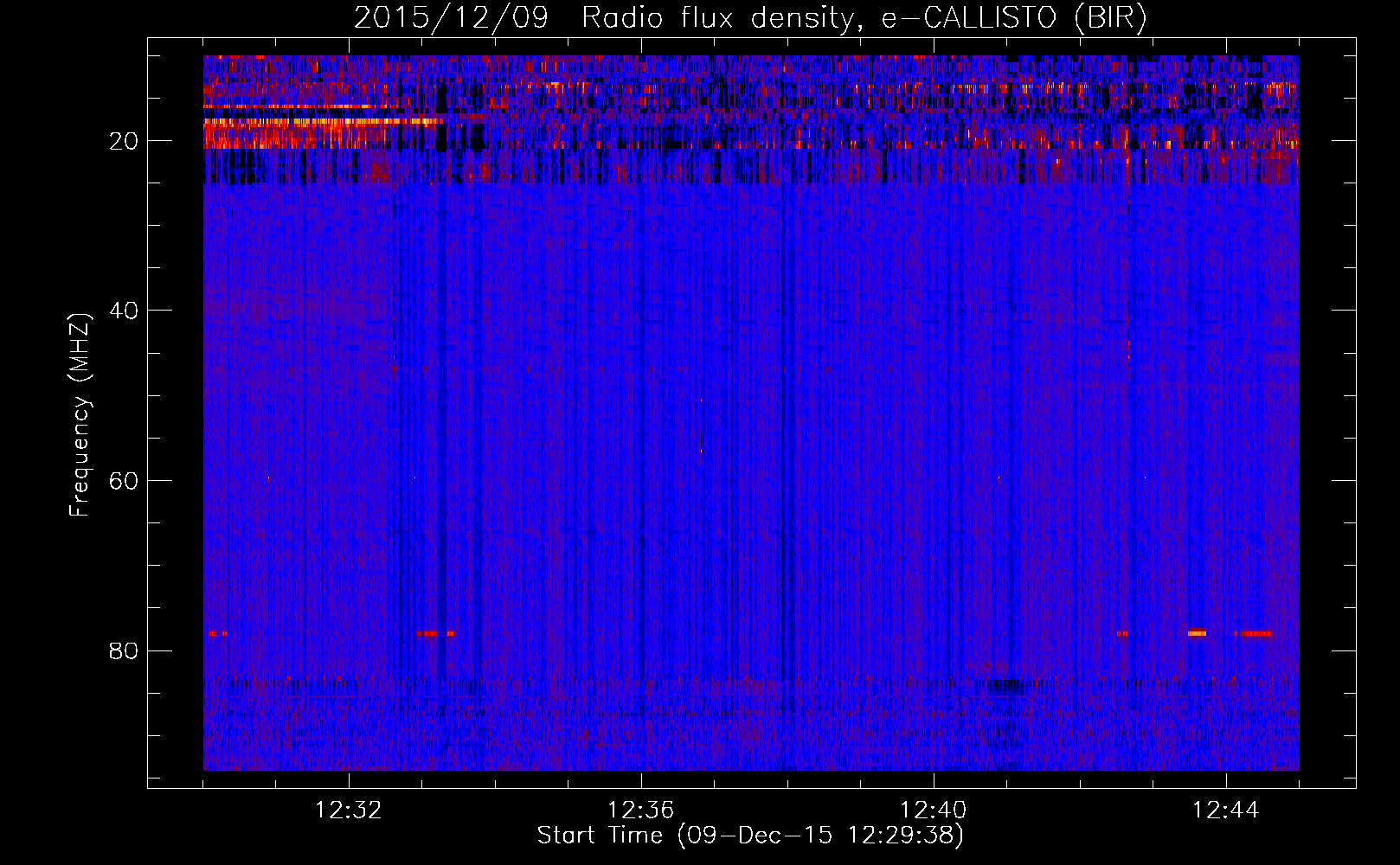Image resolution: width=1400 pixels, height=865 pixels.
Task: Click the 20 MHz frequency tick label
Action: point(125,141)
